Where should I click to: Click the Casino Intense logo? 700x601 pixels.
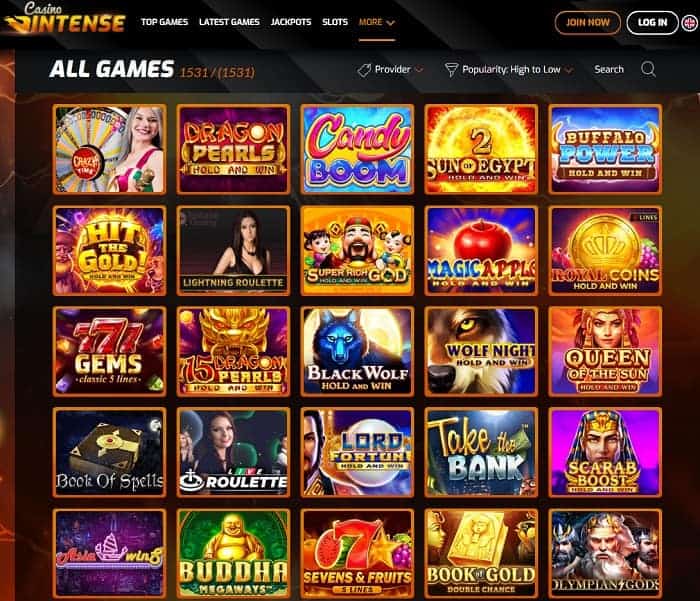click(65, 18)
